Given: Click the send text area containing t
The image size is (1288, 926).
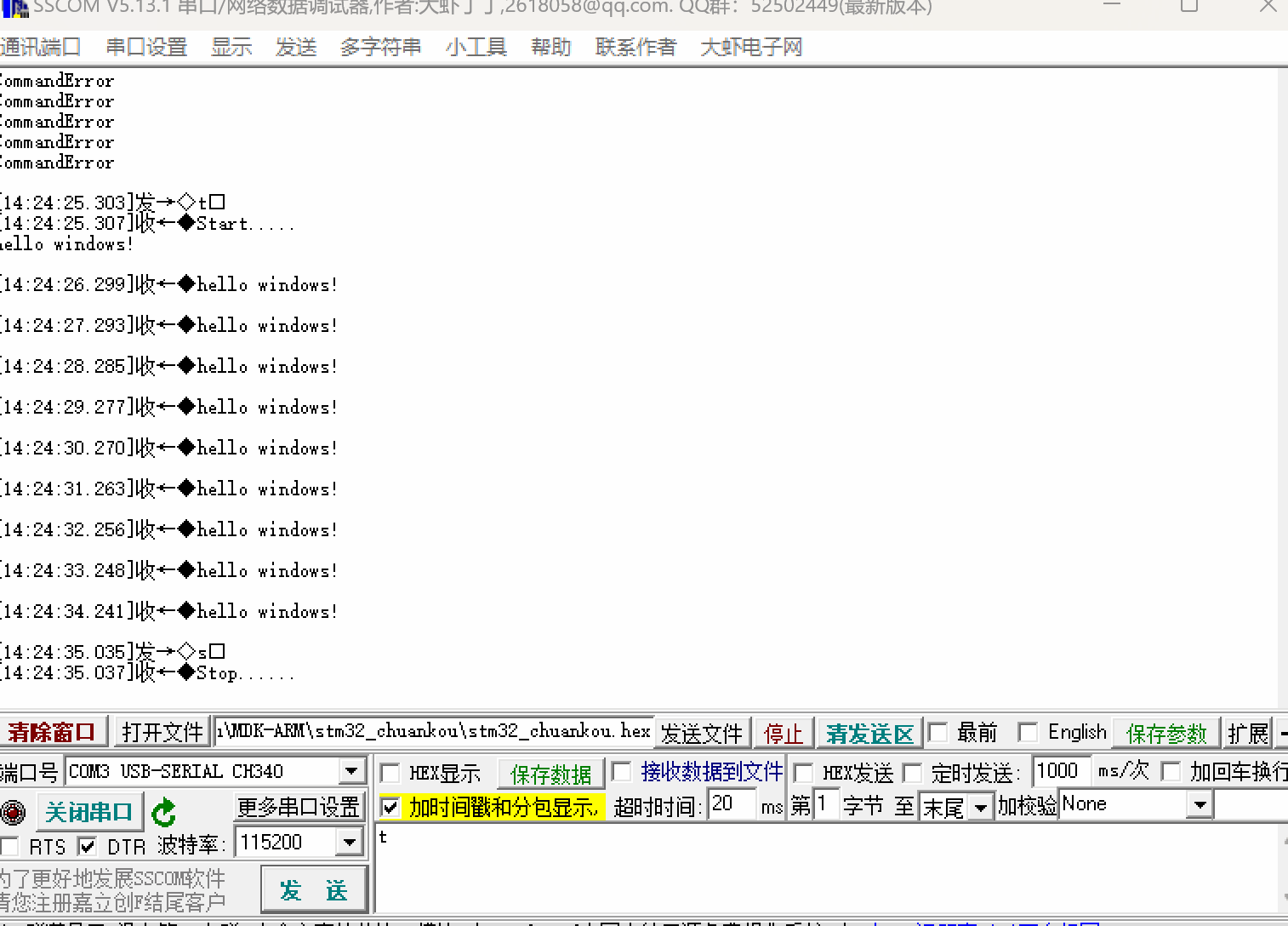Looking at the screenshot, I should 825,870.
